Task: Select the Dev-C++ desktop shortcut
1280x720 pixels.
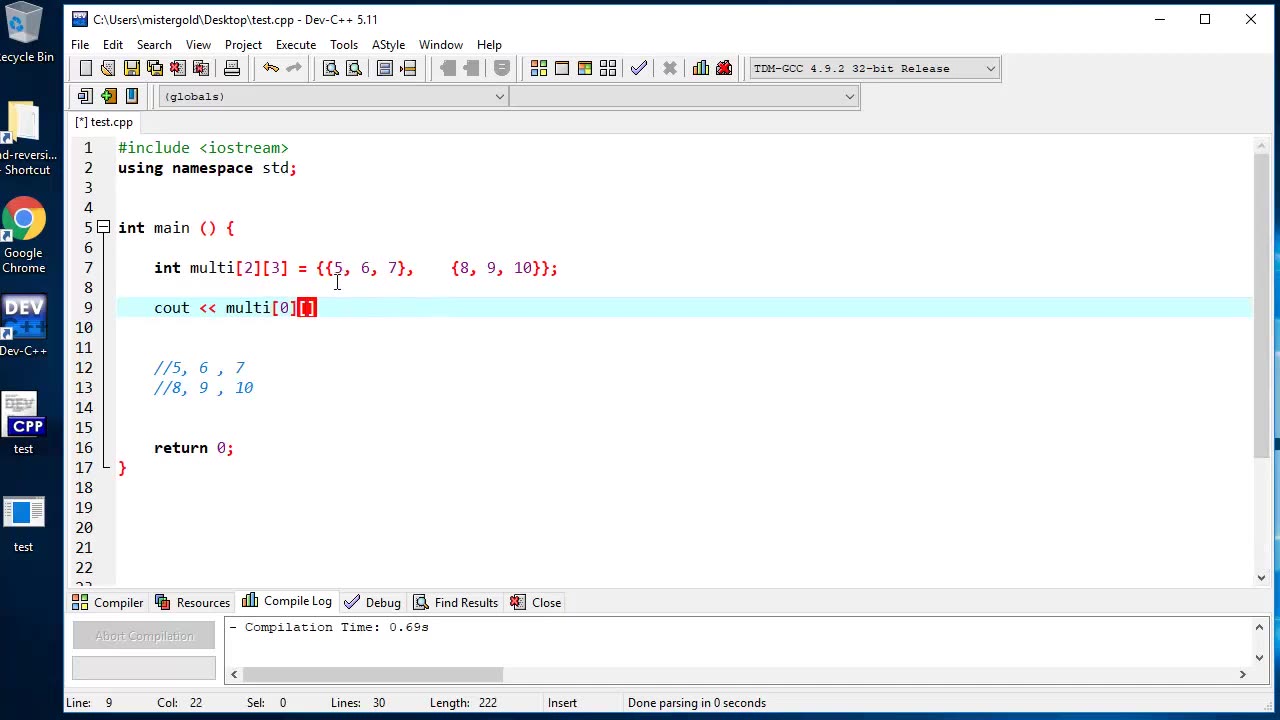Action: tap(23, 326)
